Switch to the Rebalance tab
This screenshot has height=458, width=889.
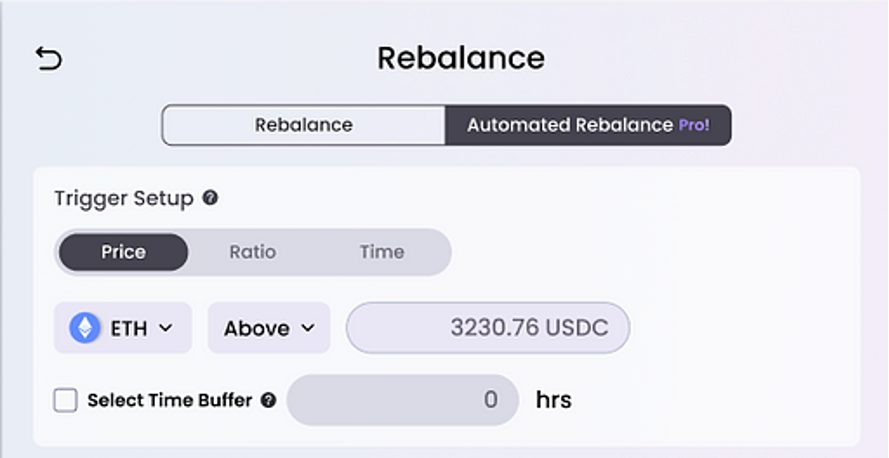point(304,125)
